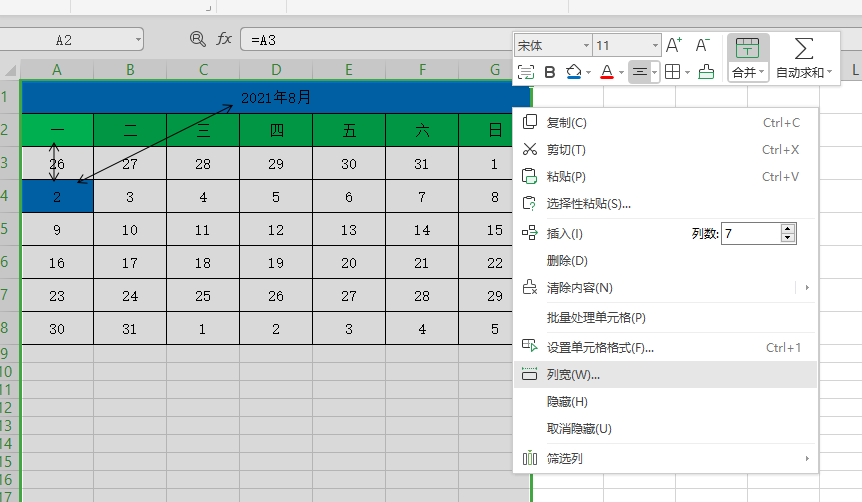
Task: Click the merge cells icon
Action: [x=747, y=49]
